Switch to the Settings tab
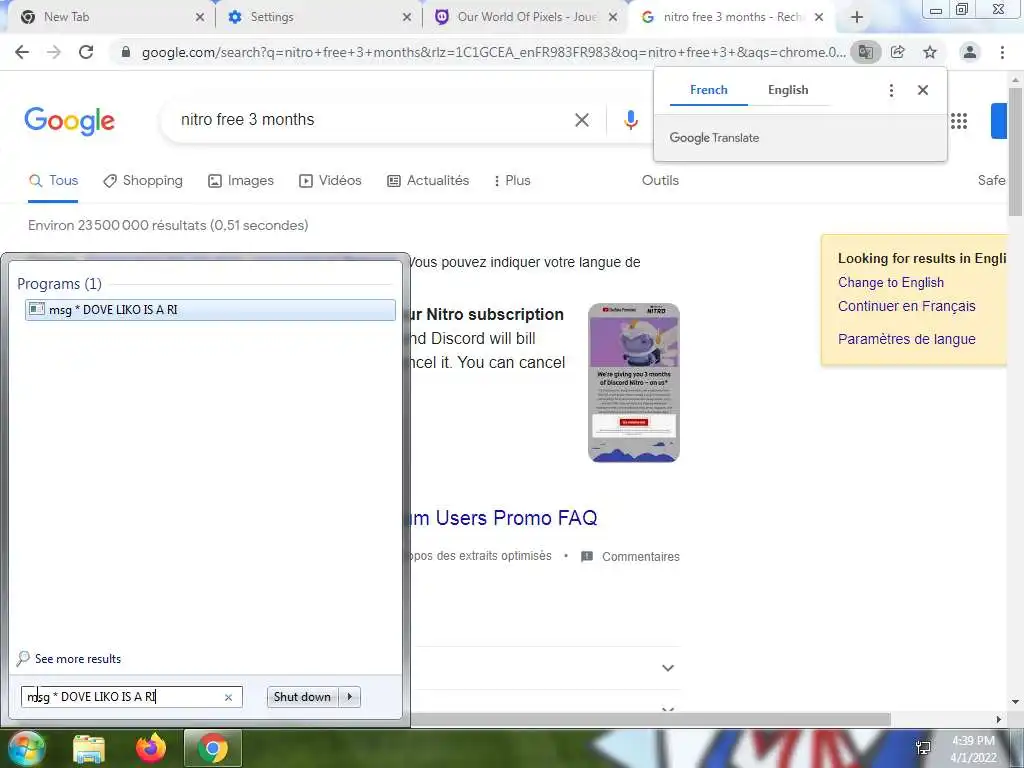Screen dimensions: 1024x768 318,17
